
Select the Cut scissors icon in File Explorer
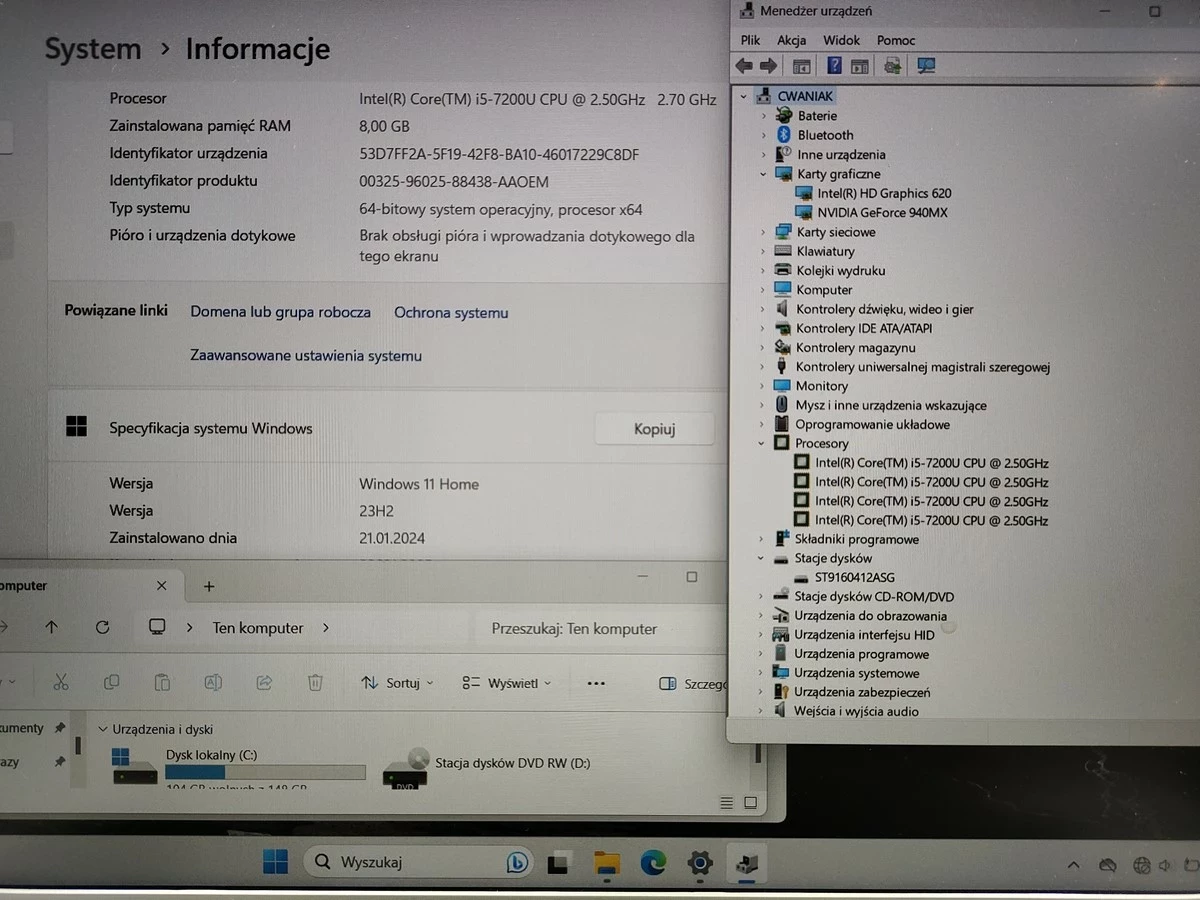tap(61, 683)
